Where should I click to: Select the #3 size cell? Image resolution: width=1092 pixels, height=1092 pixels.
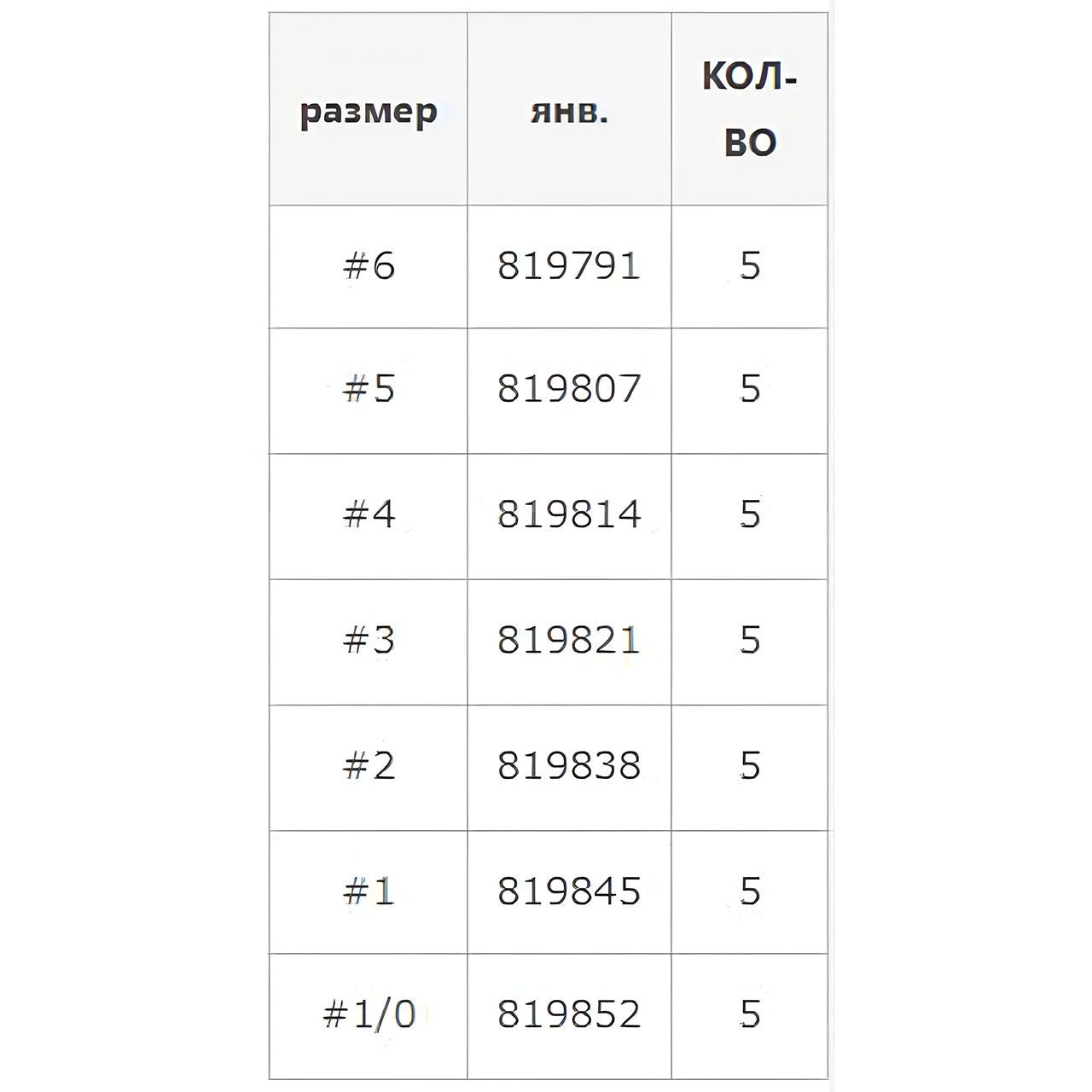tap(369, 641)
